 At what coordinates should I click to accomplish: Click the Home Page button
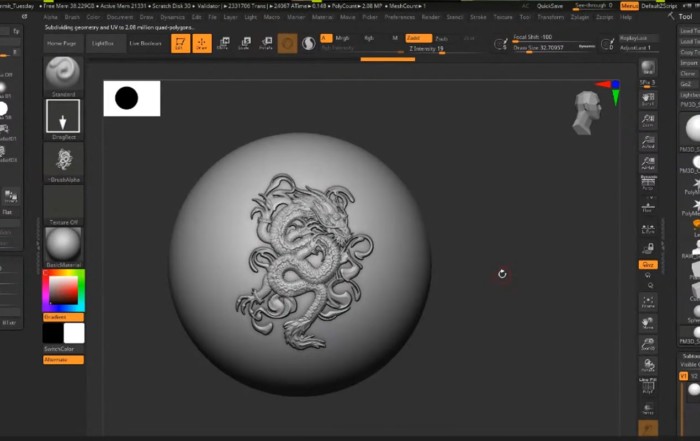(62, 44)
